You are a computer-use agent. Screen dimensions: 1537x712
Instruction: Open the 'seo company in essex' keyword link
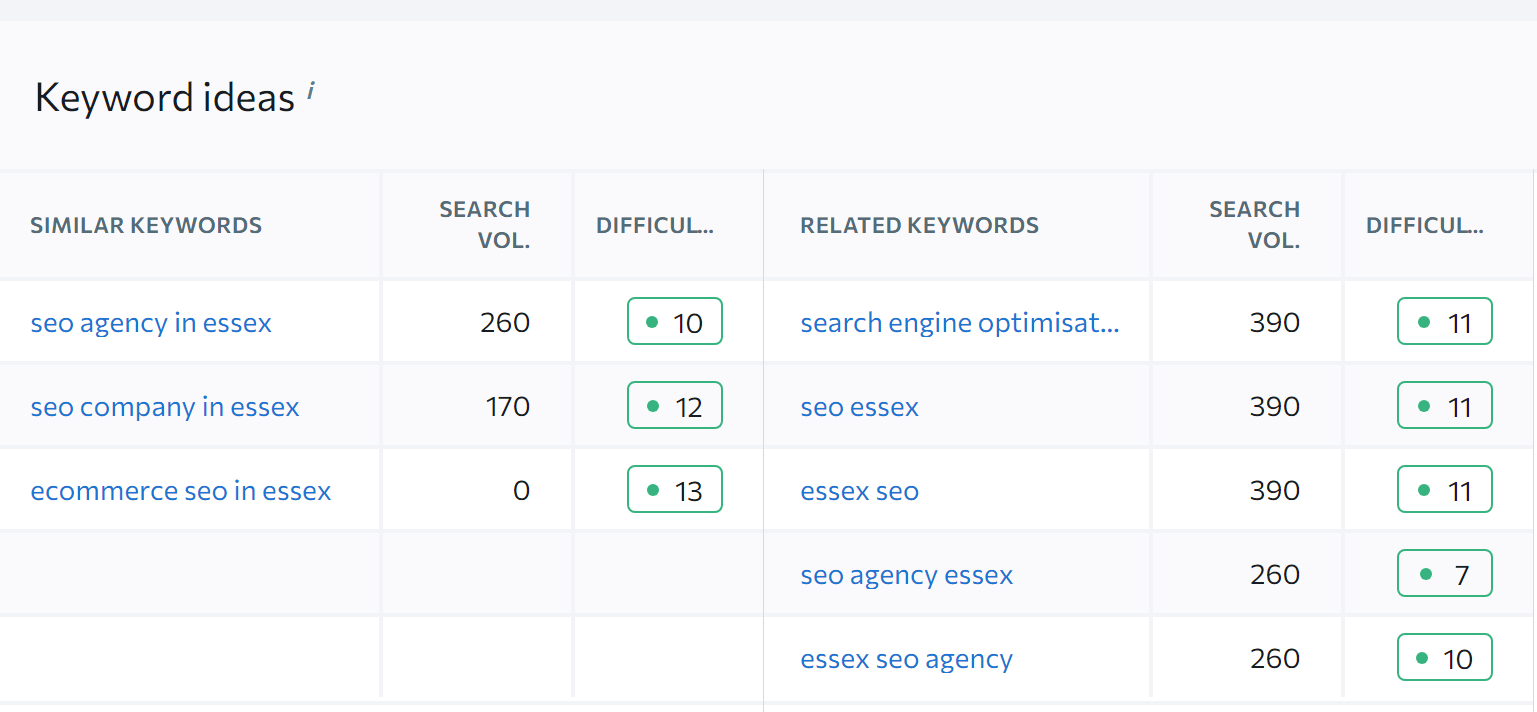[165, 407]
